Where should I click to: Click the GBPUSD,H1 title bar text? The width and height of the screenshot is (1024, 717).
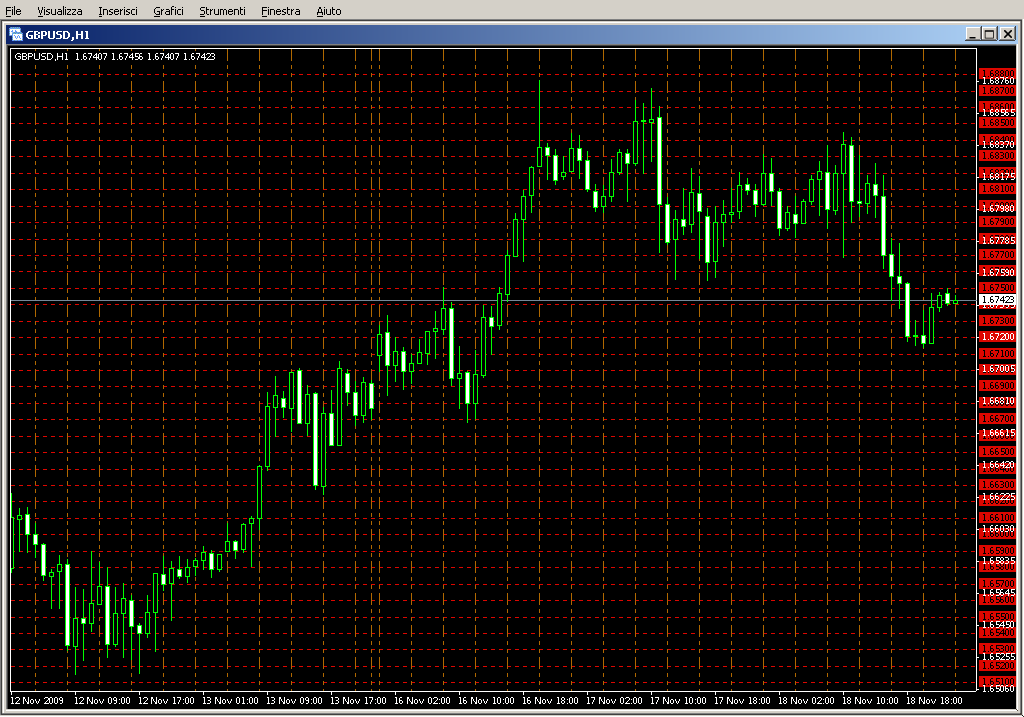pyautogui.click(x=57, y=35)
